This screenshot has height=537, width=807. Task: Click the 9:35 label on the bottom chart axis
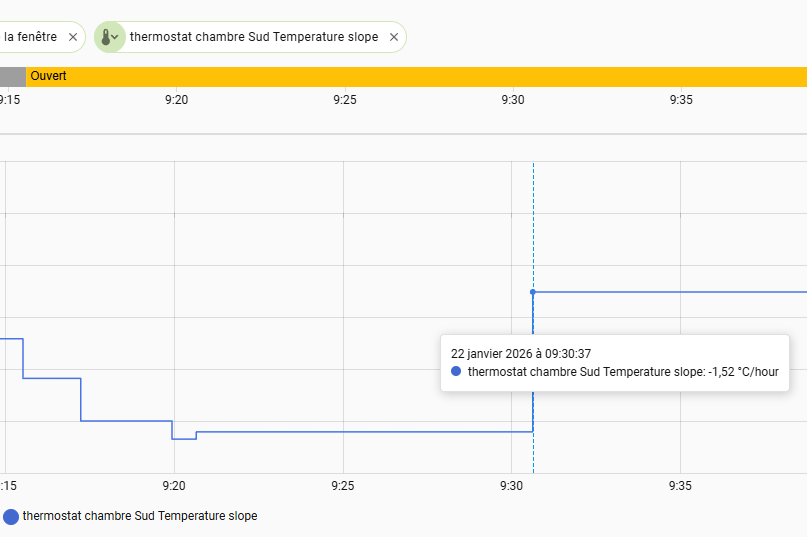click(680, 486)
